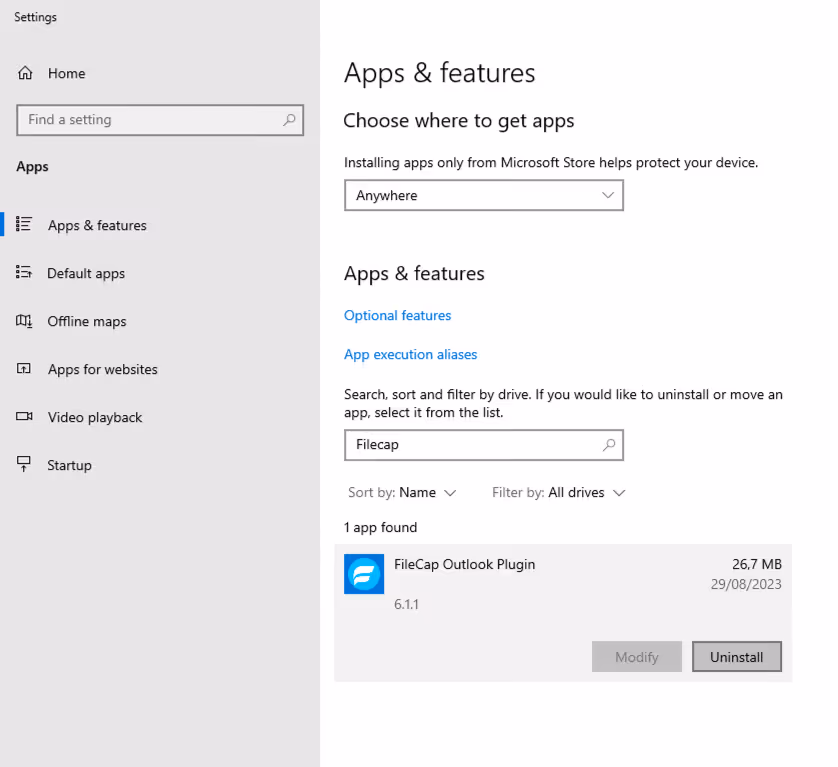The height and width of the screenshot is (767, 838).
Task: Uninstall the FileCap Outlook Plugin
Action: click(x=736, y=656)
